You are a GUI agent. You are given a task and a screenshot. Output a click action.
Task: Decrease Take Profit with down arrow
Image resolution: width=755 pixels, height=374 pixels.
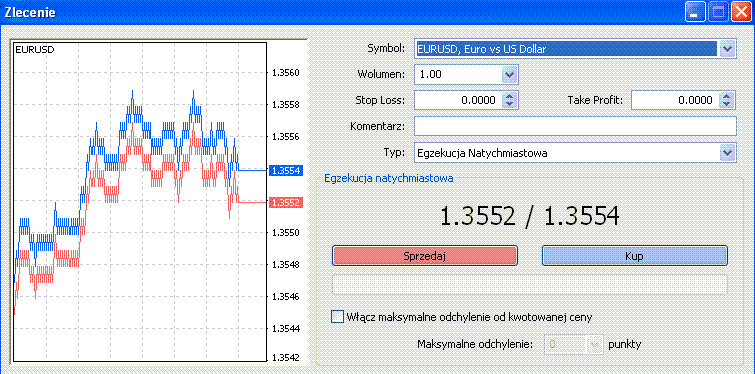[x=727, y=104]
